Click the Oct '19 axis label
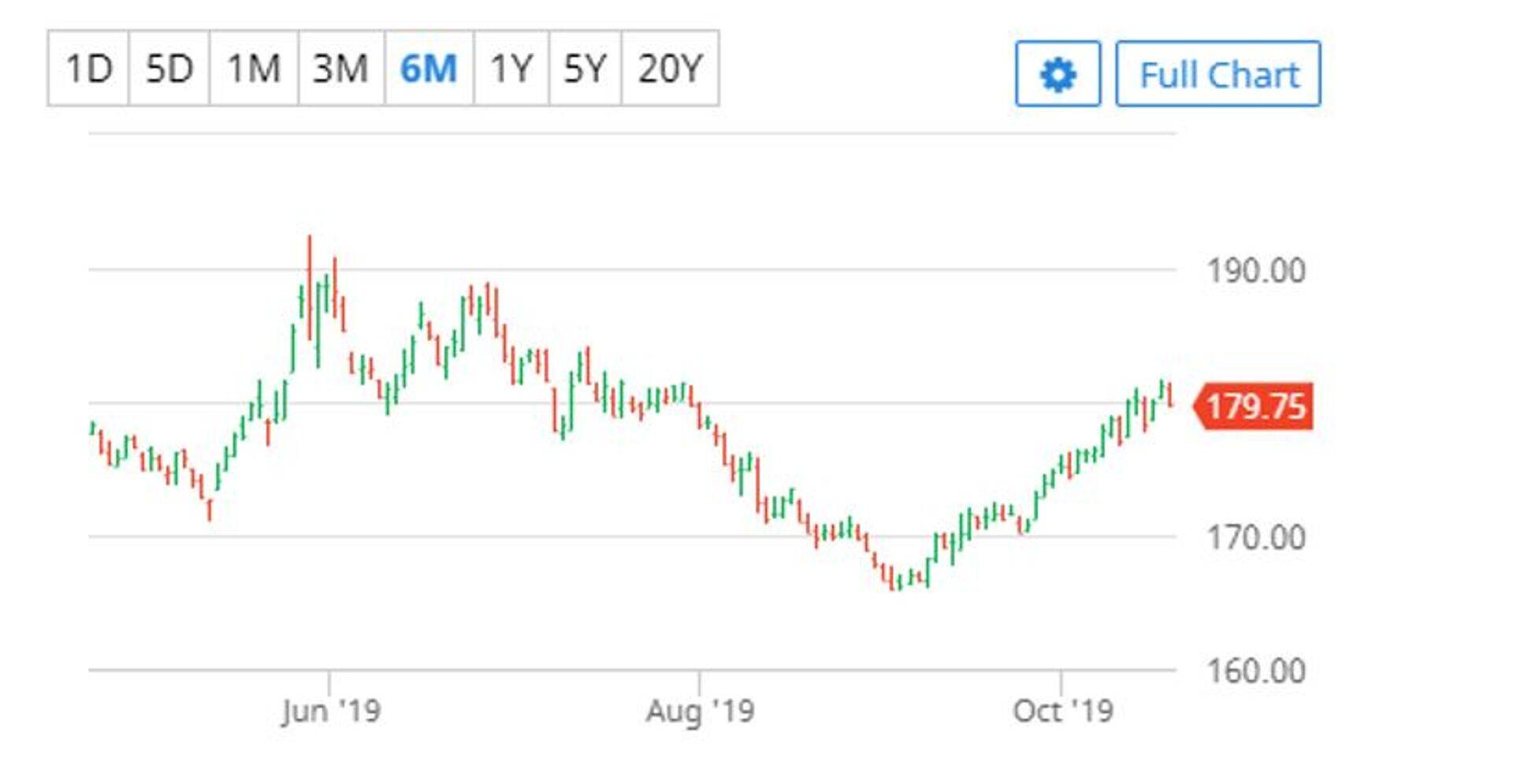Image resolution: width=1513 pixels, height=784 pixels. pyautogui.click(x=1062, y=711)
